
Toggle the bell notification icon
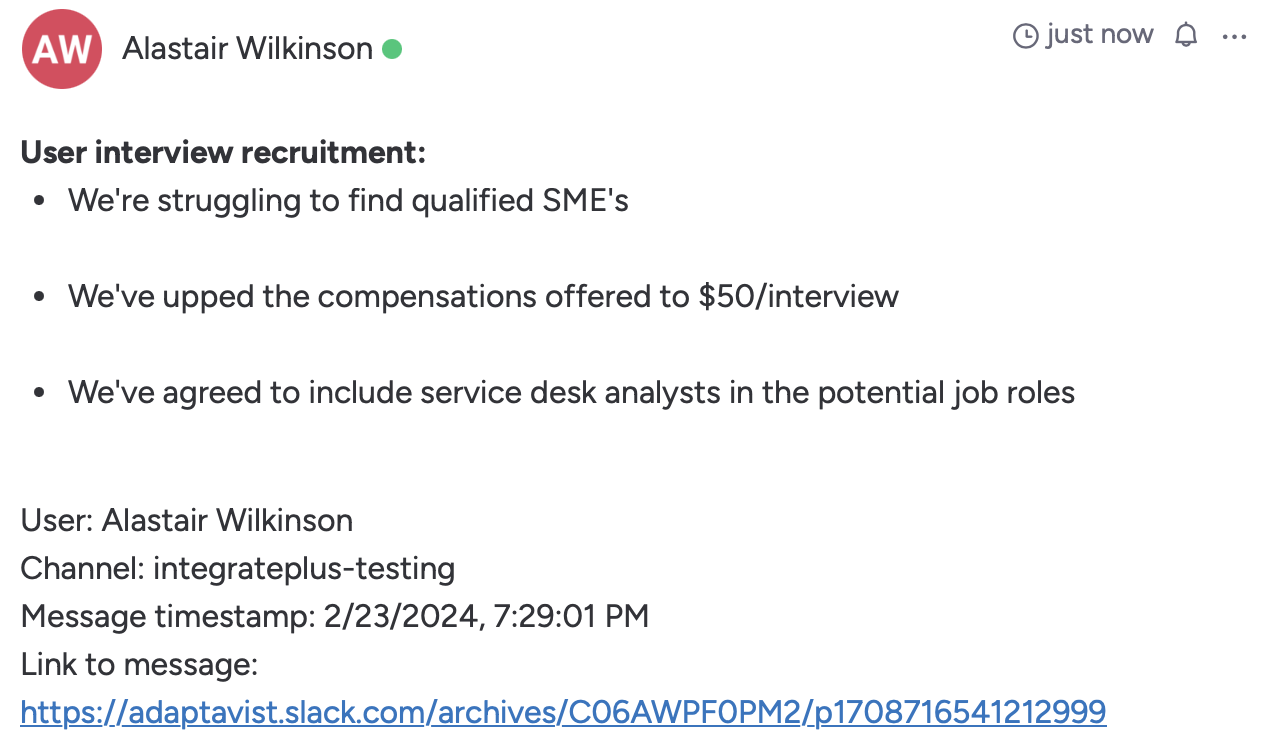1186,36
